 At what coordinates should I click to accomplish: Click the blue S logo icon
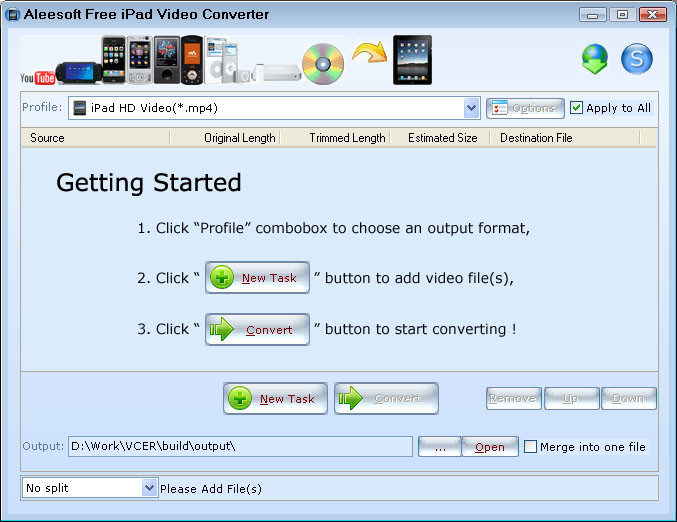point(636,58)
